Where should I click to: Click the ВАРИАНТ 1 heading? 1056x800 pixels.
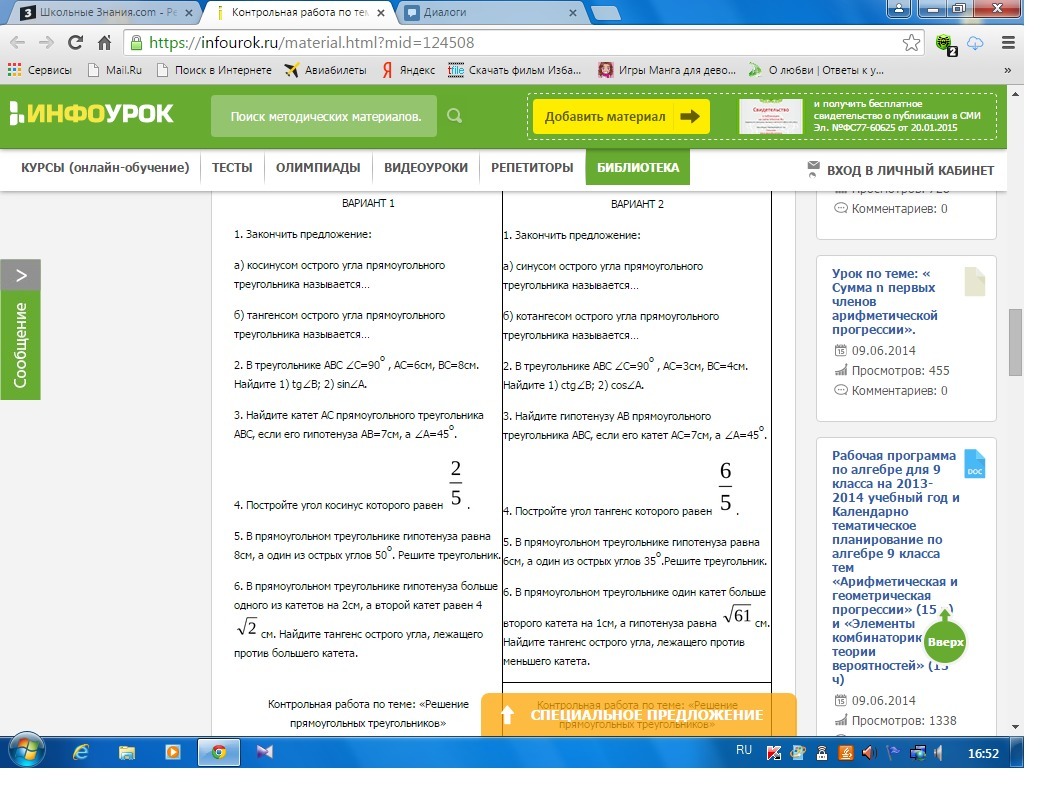(x=368, y=203)
